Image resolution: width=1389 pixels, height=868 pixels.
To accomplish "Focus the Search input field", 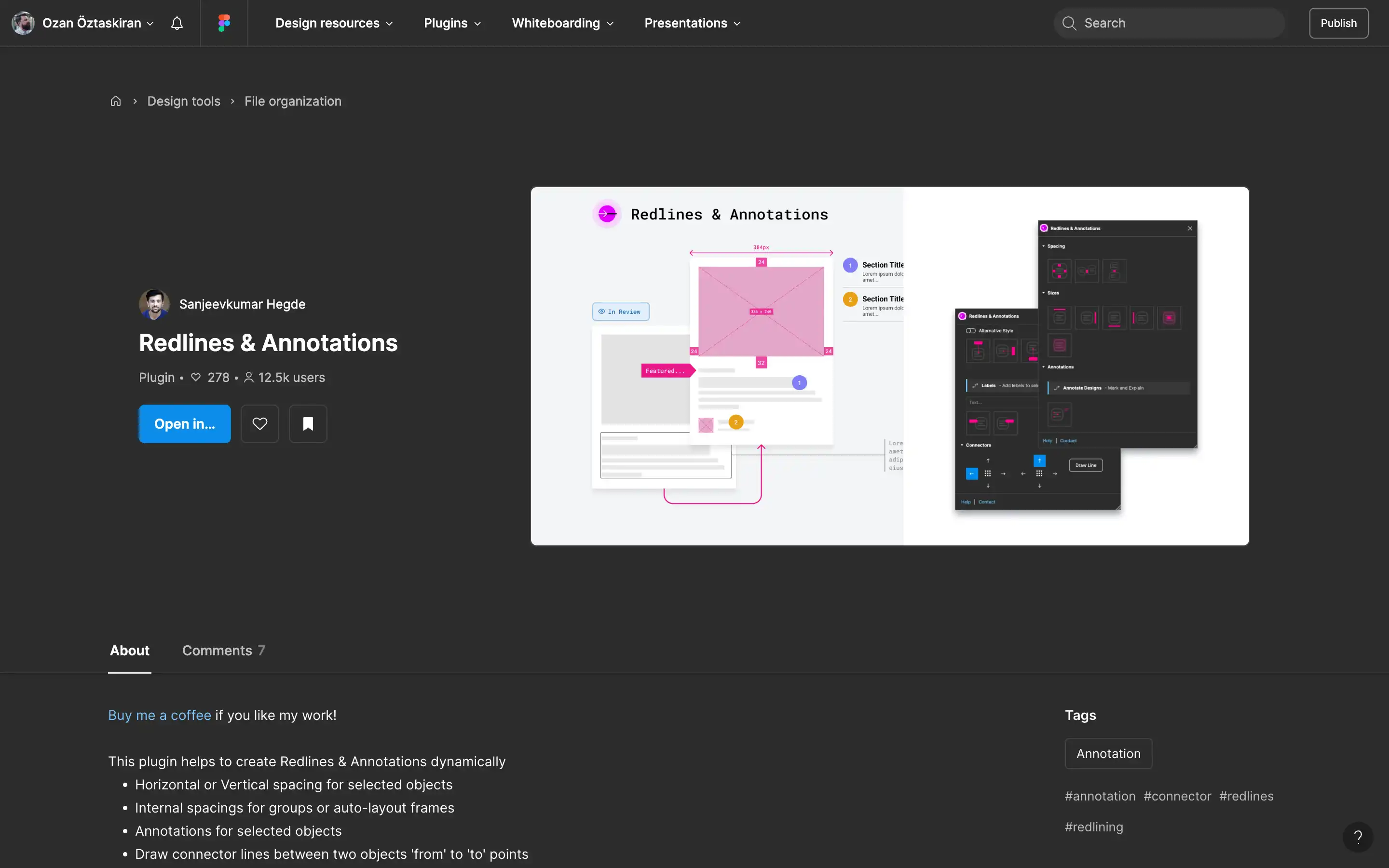I will pyautogui.click(x=1169, y=23).
